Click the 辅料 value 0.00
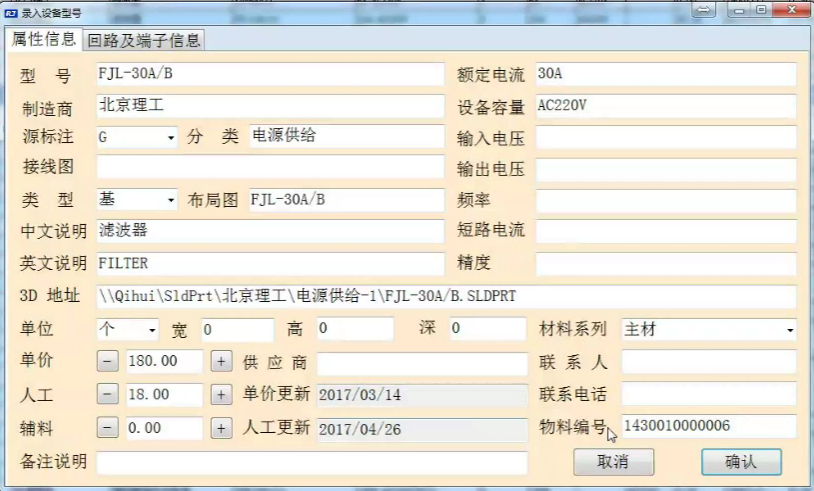The image size is (814, 491). [x=165, y=428]
